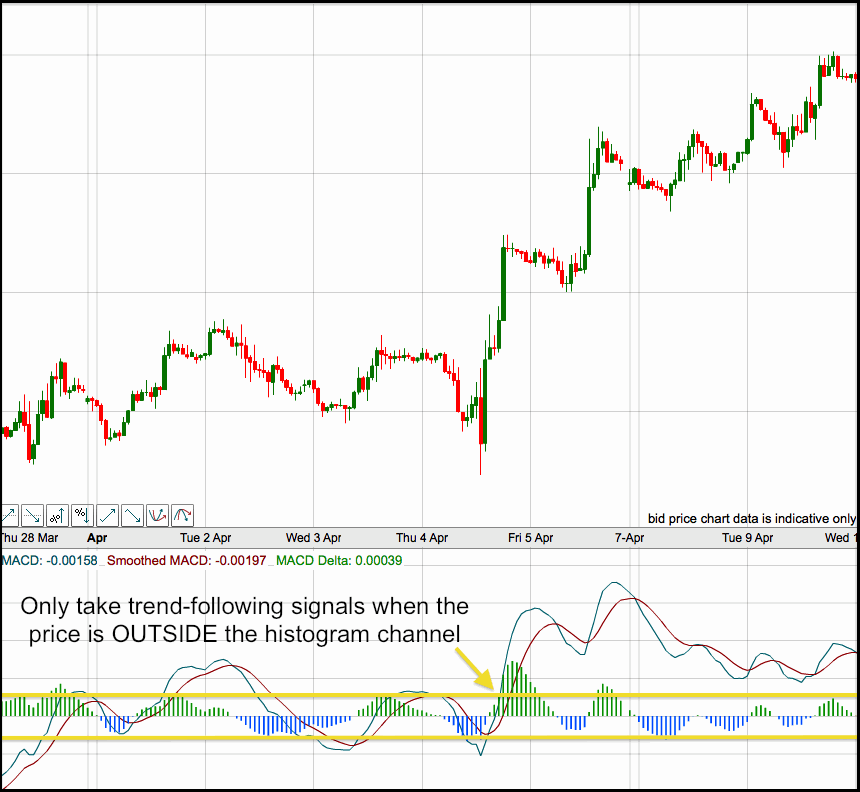Select the arch-shaped peak crossover tool

click(x=182, y=515)
